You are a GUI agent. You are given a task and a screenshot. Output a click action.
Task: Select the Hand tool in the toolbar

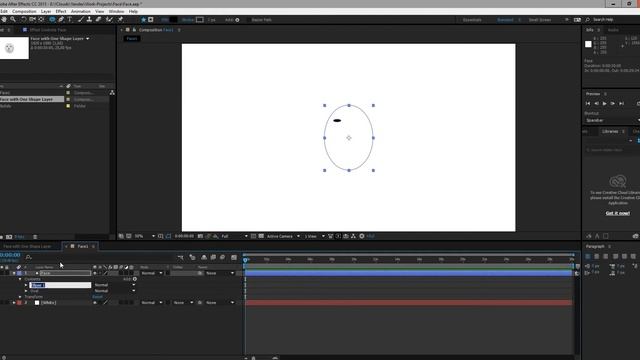4,19
